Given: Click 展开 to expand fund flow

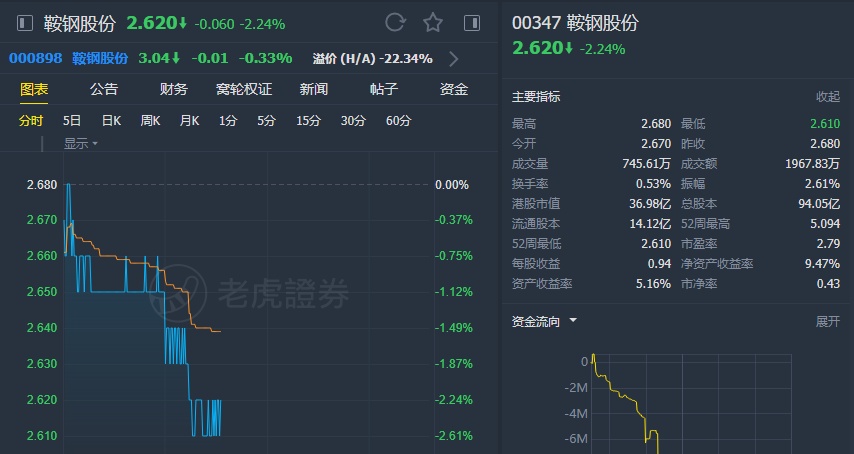Looking at the screenshot, I should 827,321.
